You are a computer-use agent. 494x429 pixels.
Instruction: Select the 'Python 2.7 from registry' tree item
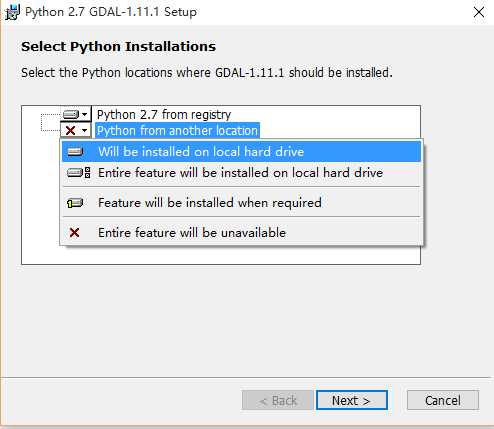coord(164,115)
